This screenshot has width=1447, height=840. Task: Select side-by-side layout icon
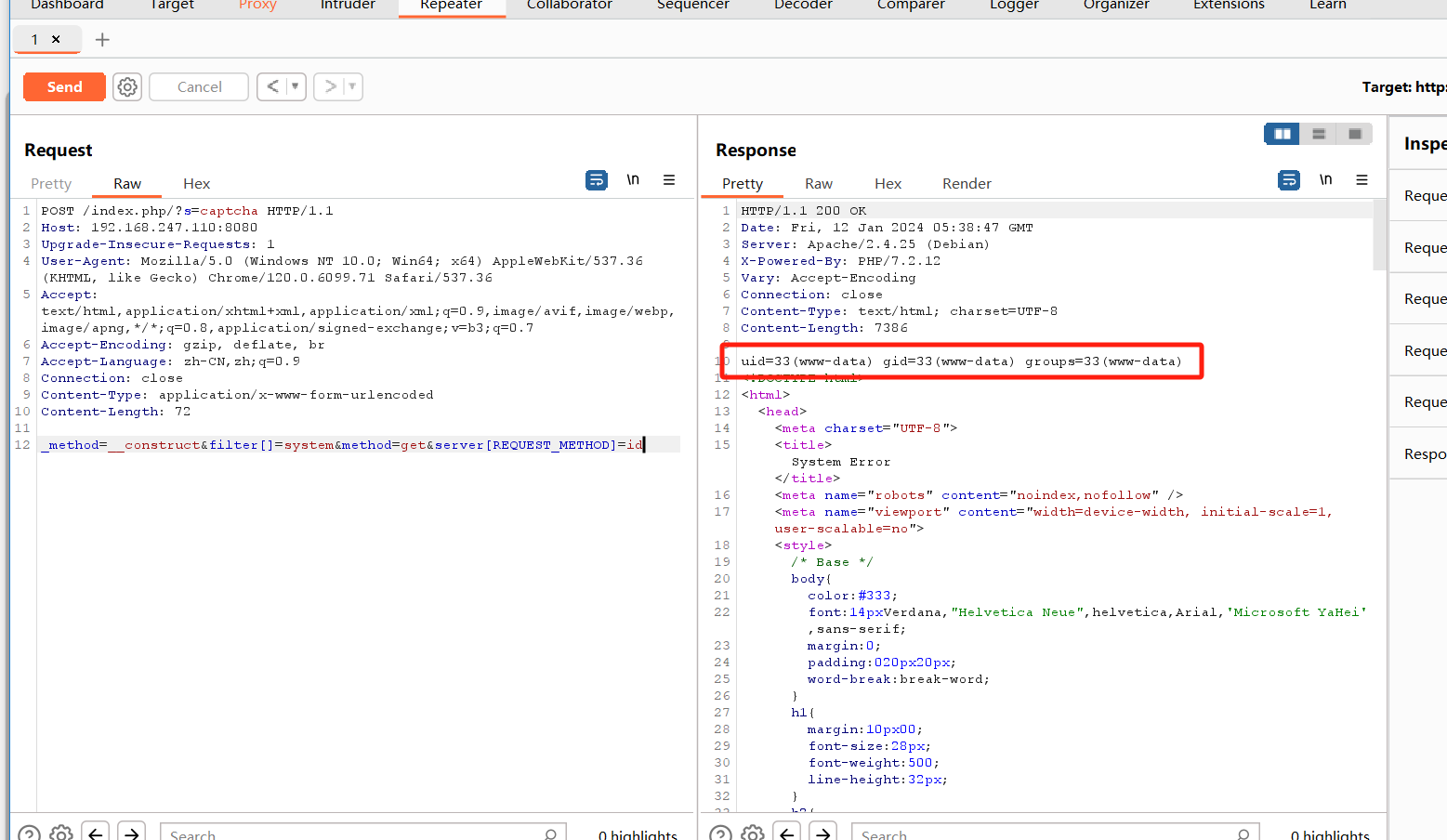click(1283, 134)
